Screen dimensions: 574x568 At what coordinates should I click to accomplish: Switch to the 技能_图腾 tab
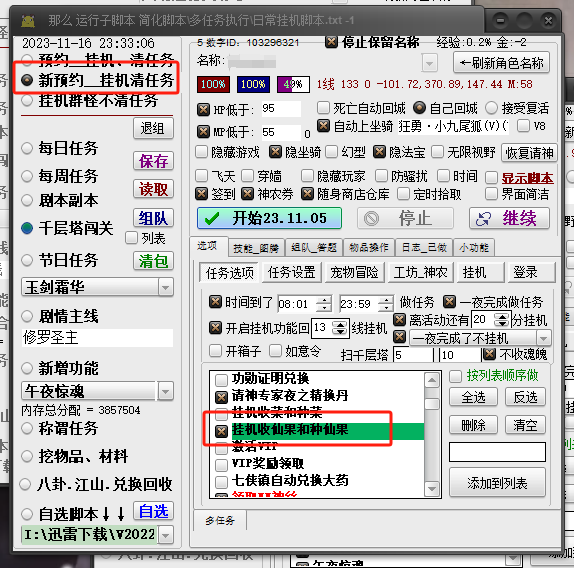(256, 248)
